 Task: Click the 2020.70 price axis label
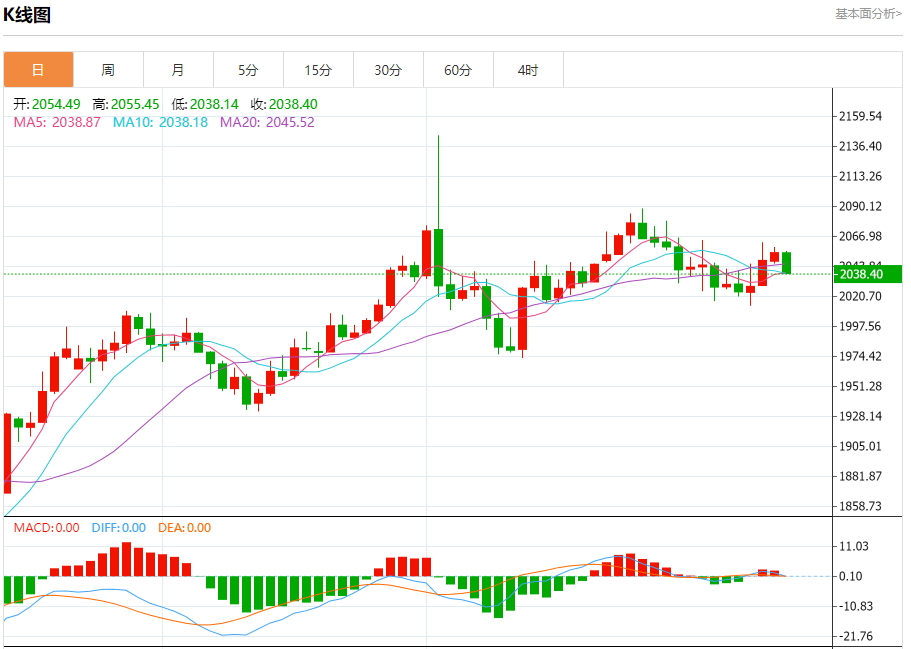(860, 296)
